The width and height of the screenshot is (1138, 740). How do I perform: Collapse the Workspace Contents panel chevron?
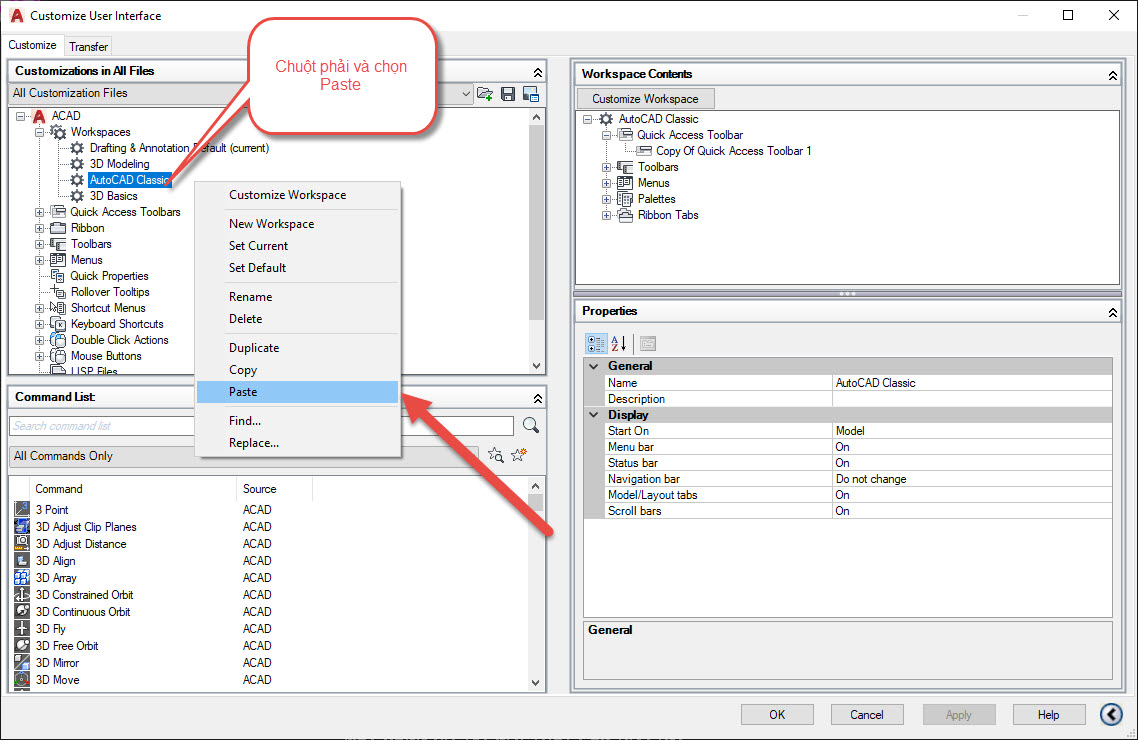[1112, 75]
